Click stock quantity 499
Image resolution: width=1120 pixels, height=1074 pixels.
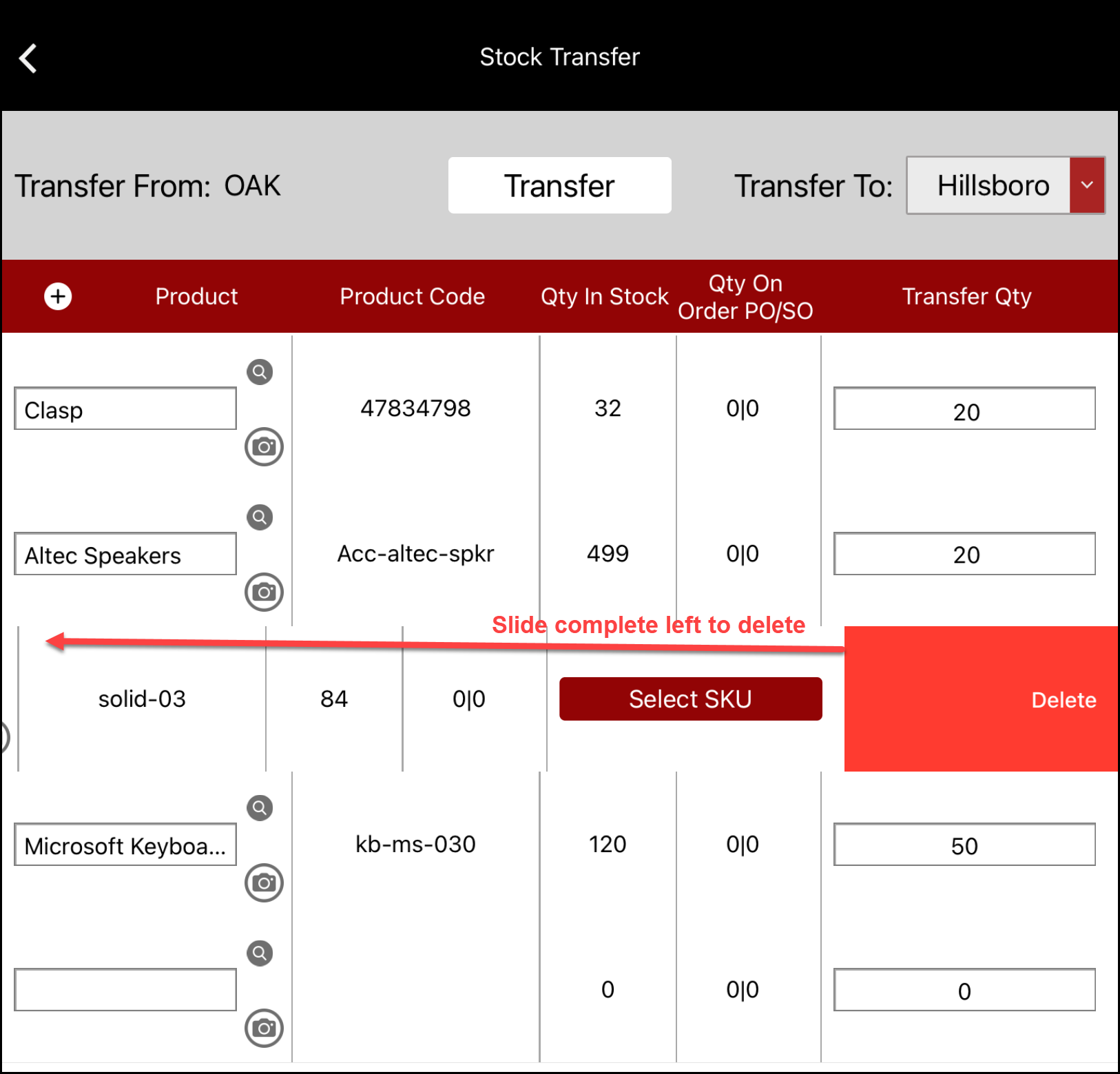(x=608, y=554)
